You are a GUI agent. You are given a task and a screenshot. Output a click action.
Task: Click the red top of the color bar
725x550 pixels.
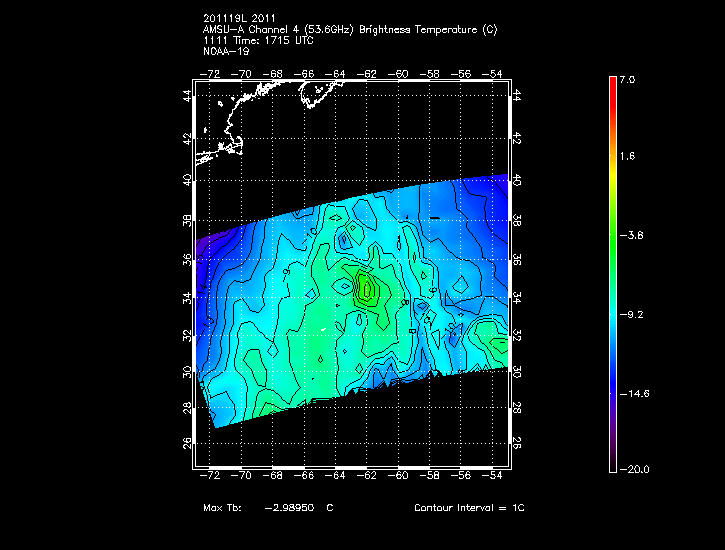coord(612,83)
